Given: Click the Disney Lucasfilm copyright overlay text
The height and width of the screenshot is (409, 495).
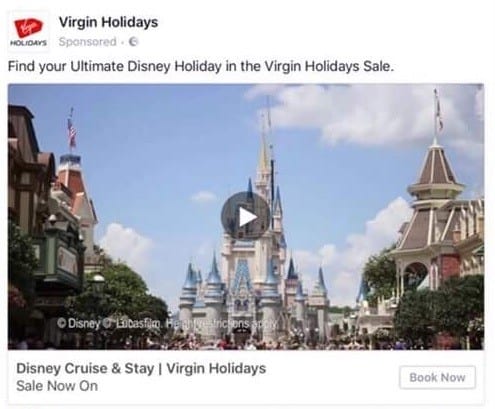Looking at the screenshot, I should coord(167,323).
